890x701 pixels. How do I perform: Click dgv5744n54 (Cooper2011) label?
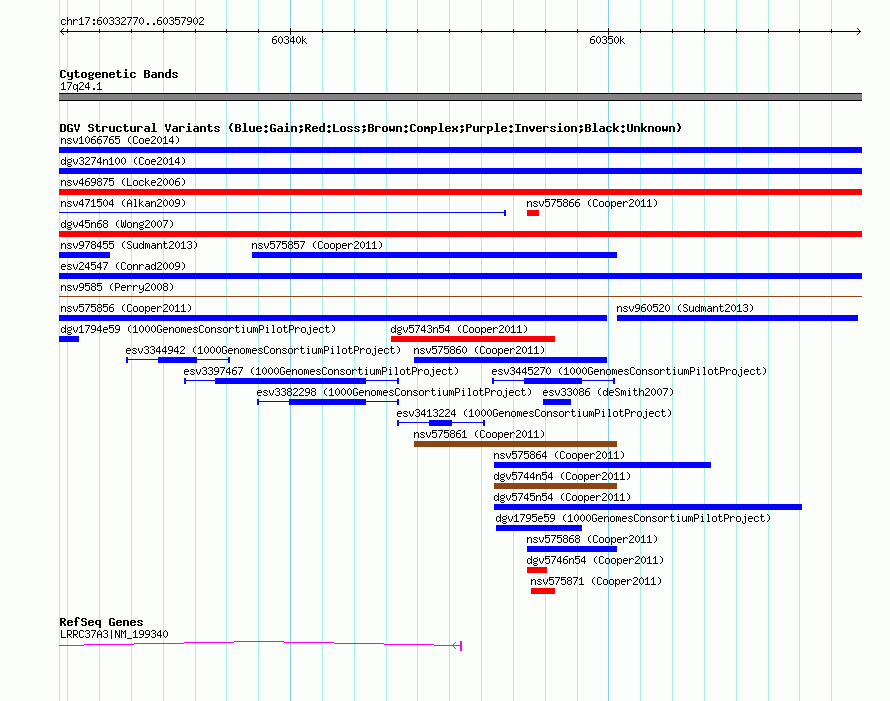(562, 476)
